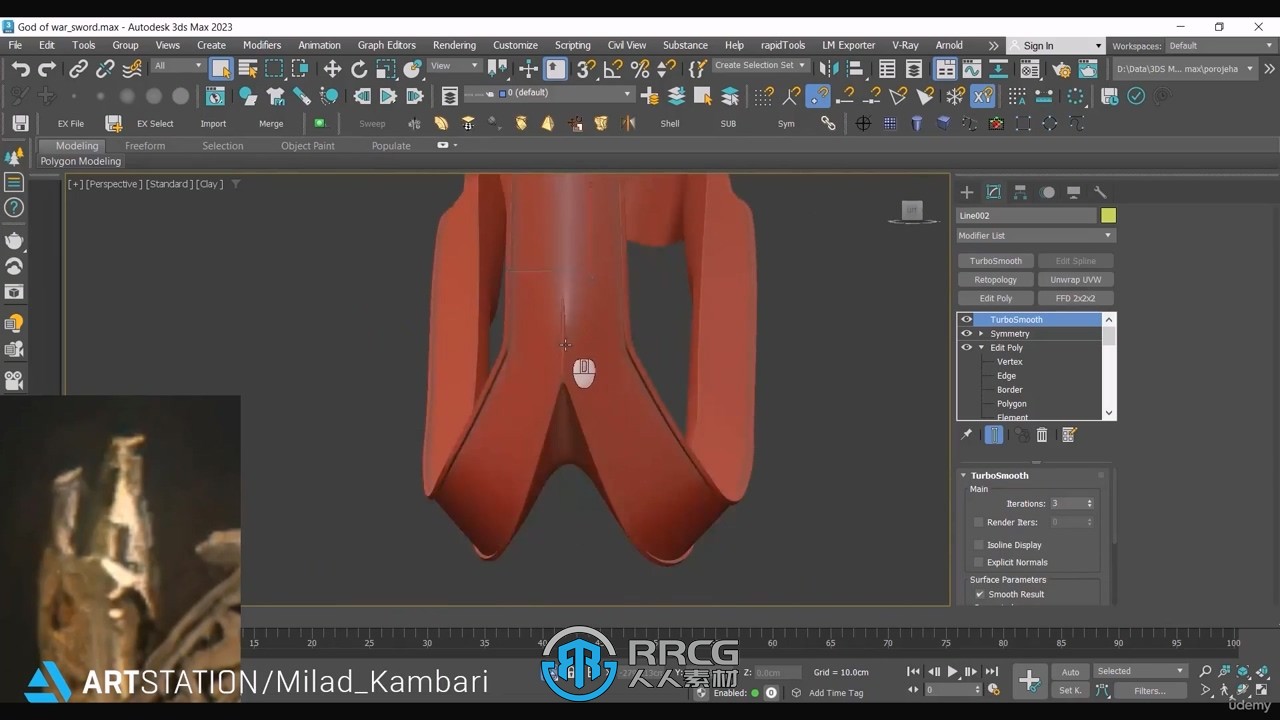Open the Workspaces Default dropdown

(1221, 46)
